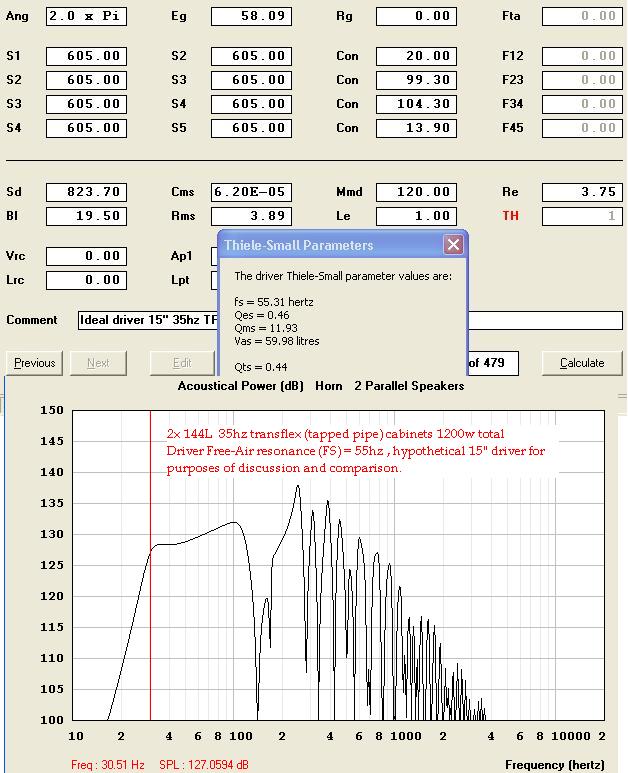Click the Con length field showing 13.90
This screenshot has width=628, height=773.
(417, 128)
